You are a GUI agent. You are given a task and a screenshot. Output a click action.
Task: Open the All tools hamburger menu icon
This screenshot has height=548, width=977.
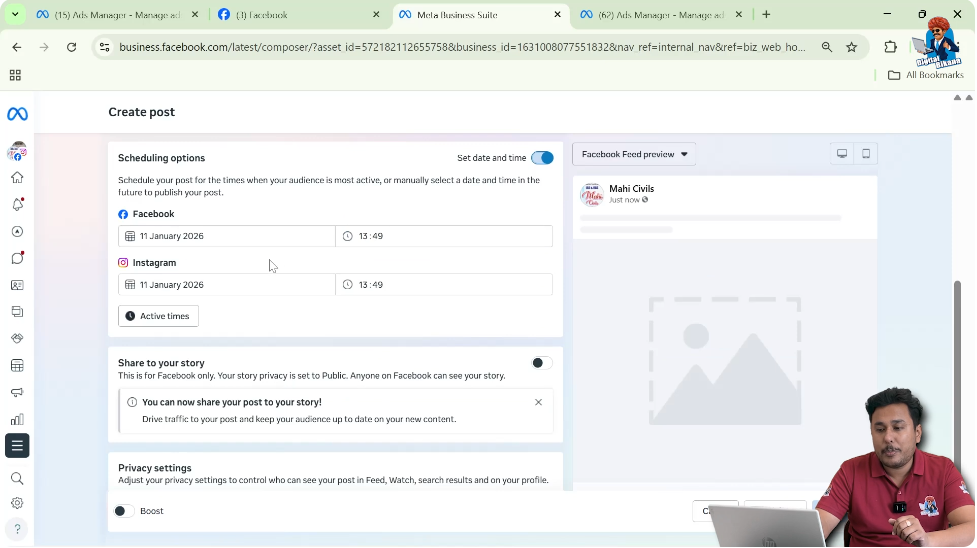[17, 446]
